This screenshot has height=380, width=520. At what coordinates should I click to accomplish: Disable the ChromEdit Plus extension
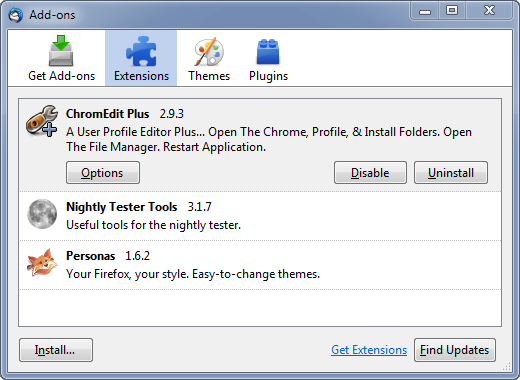coord(370,173)
